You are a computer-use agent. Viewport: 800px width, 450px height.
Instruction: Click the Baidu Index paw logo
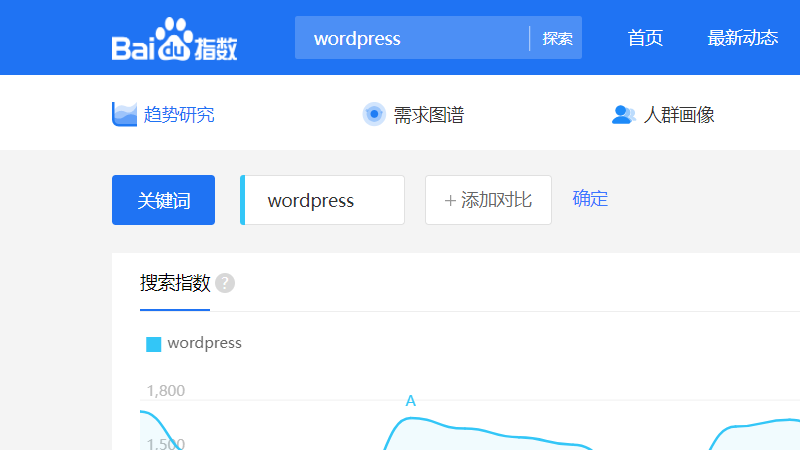(x=174, y=40)
